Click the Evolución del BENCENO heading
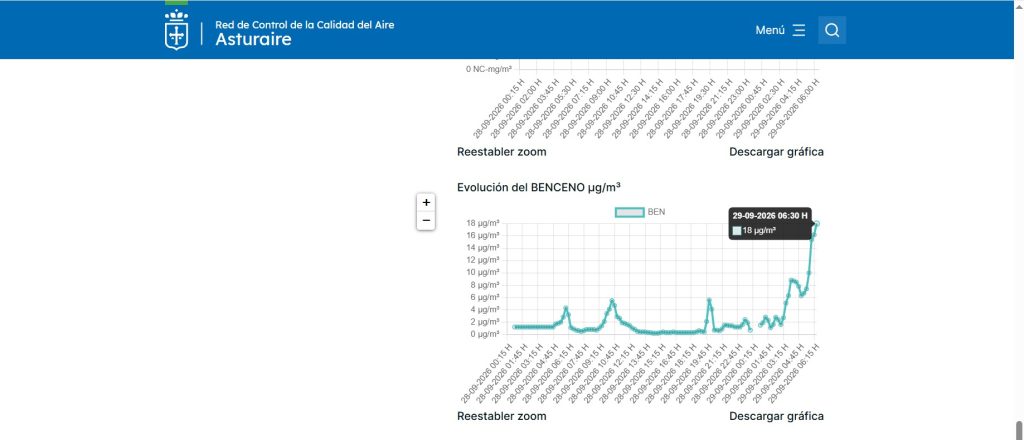This screenshot has width=1024, height=440. pos(539,187)
